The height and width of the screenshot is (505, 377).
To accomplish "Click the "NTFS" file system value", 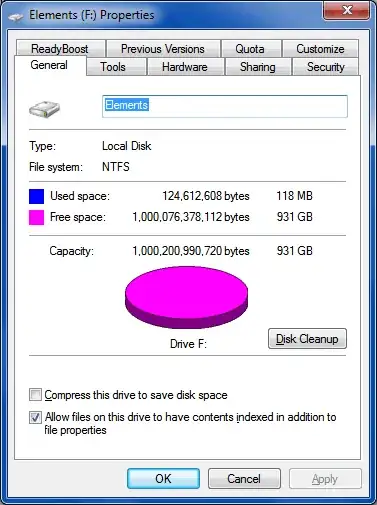I will [116, 167].
